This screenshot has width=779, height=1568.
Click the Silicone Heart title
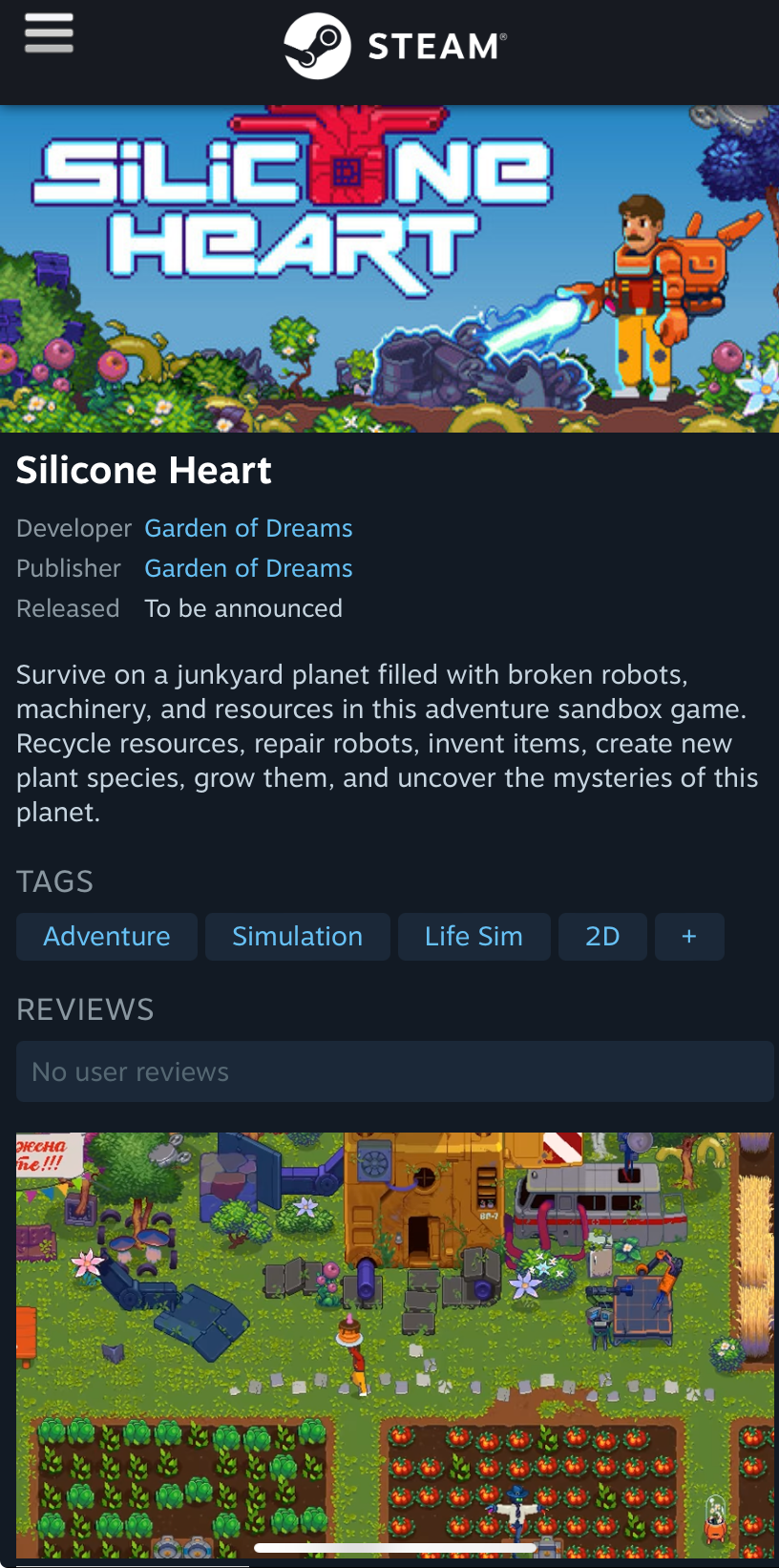pos(144,471)
